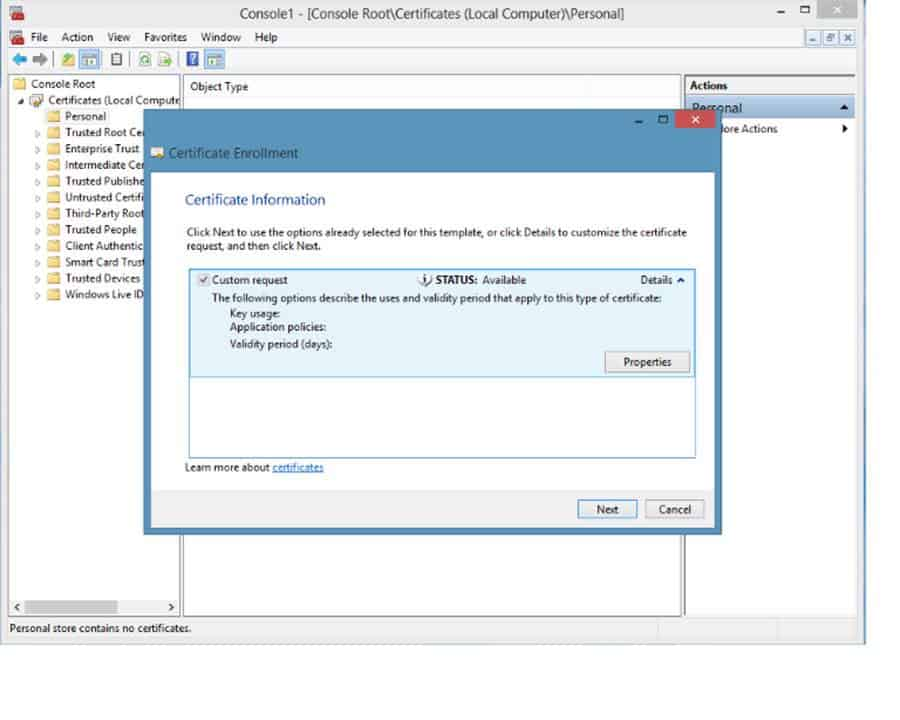Open the File menu
Viewport: 900px width, 720px height.
pyautogui.click(x=39, y=37)
